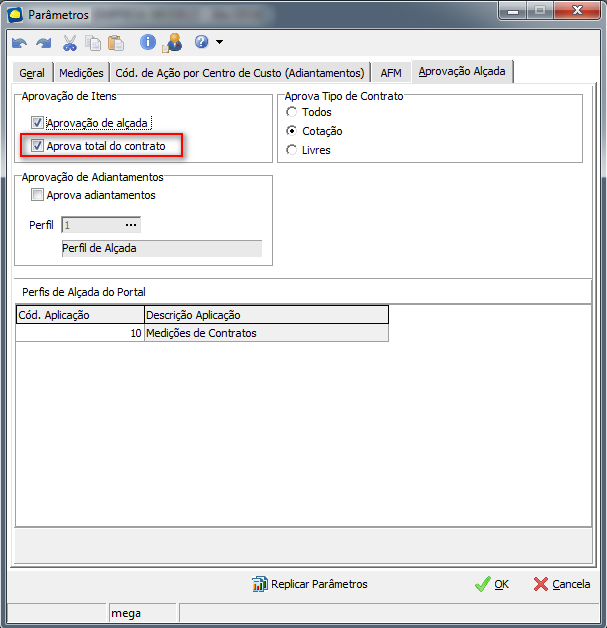
Task: Open the blue information icon
Action: (x=148, y=43)
